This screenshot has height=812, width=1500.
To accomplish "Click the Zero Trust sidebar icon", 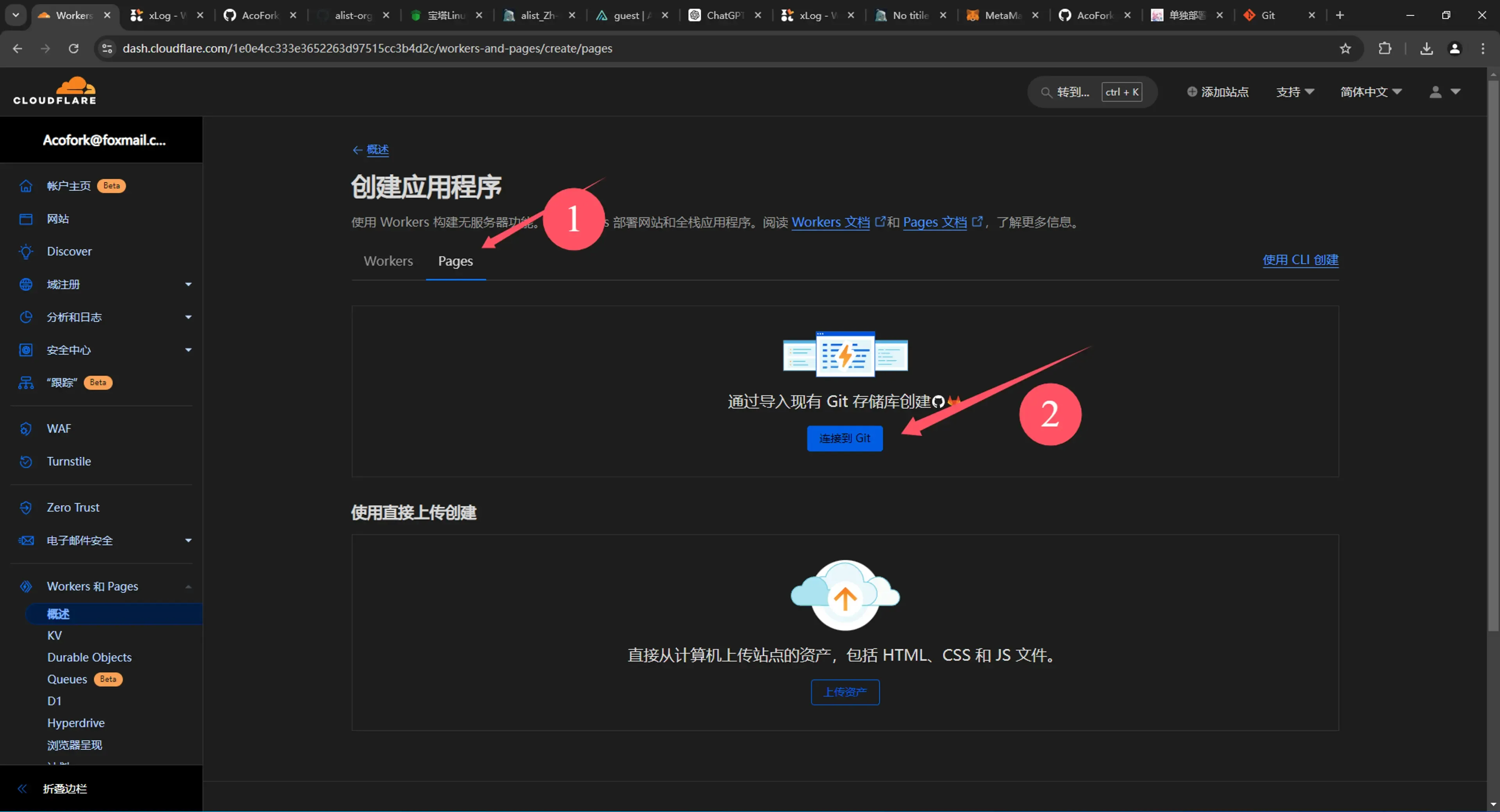I will click(x=26, y=507).
